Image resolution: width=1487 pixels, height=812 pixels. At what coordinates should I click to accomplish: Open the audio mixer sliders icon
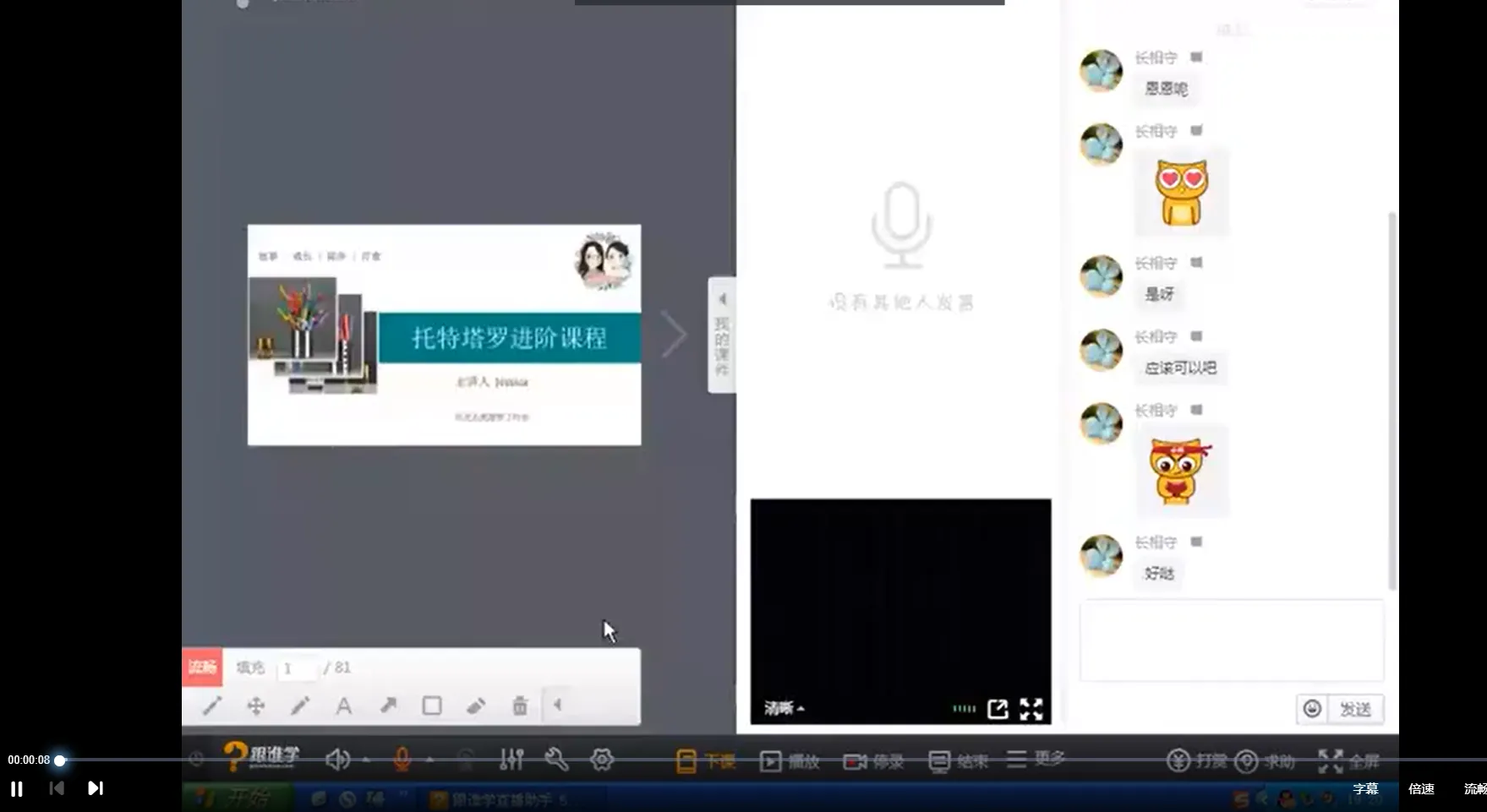(x=511, y=760)
